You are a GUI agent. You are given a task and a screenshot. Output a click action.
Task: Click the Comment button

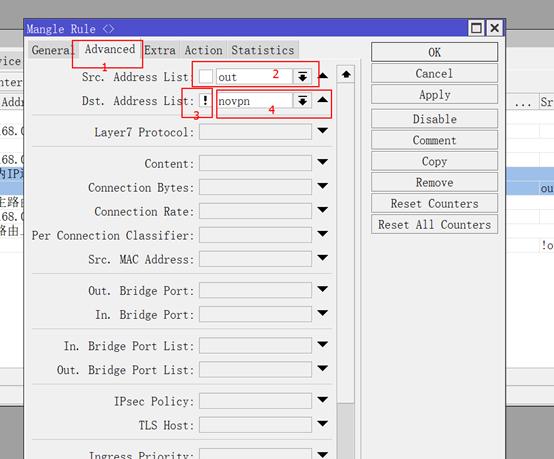tap(434, 140)
